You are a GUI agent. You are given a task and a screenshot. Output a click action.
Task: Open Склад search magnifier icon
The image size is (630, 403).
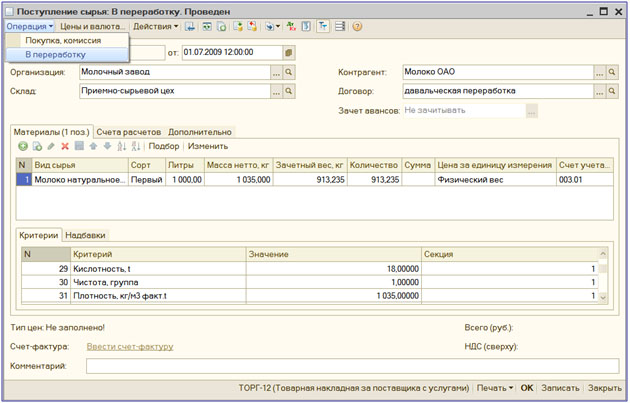pos(288,91)
